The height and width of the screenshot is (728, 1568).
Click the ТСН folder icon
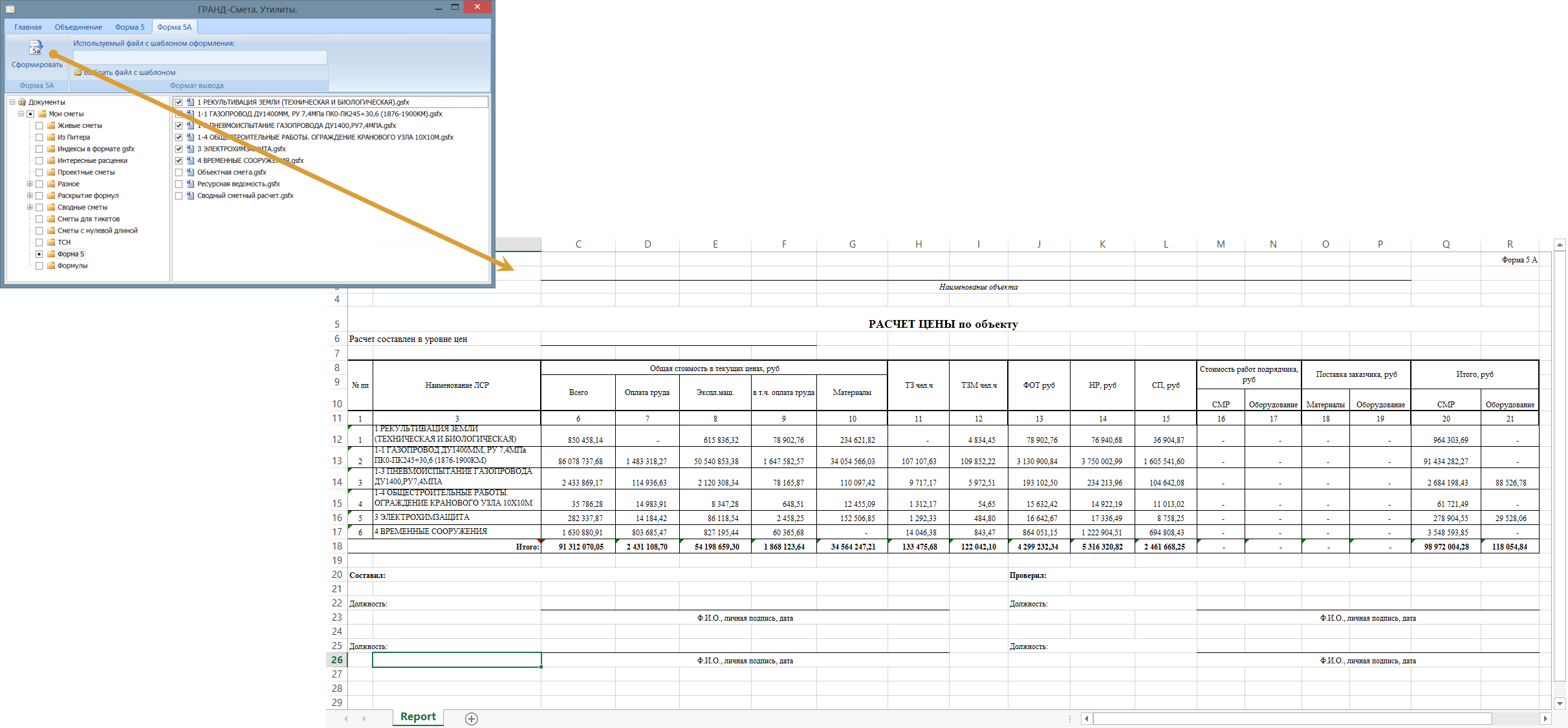51,242
